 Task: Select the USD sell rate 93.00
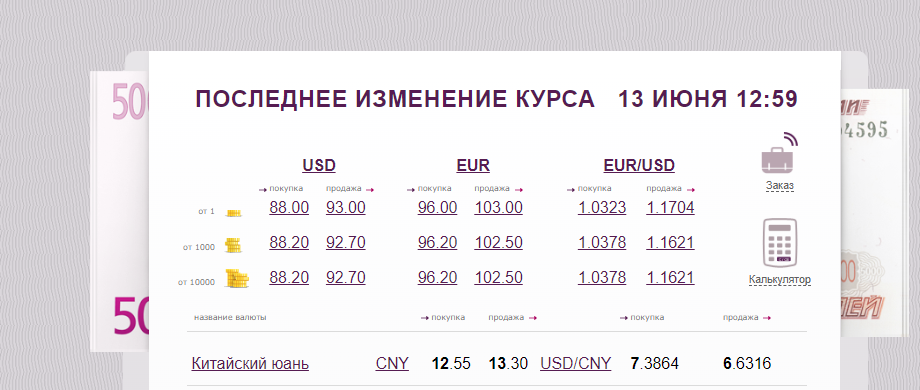346,208
